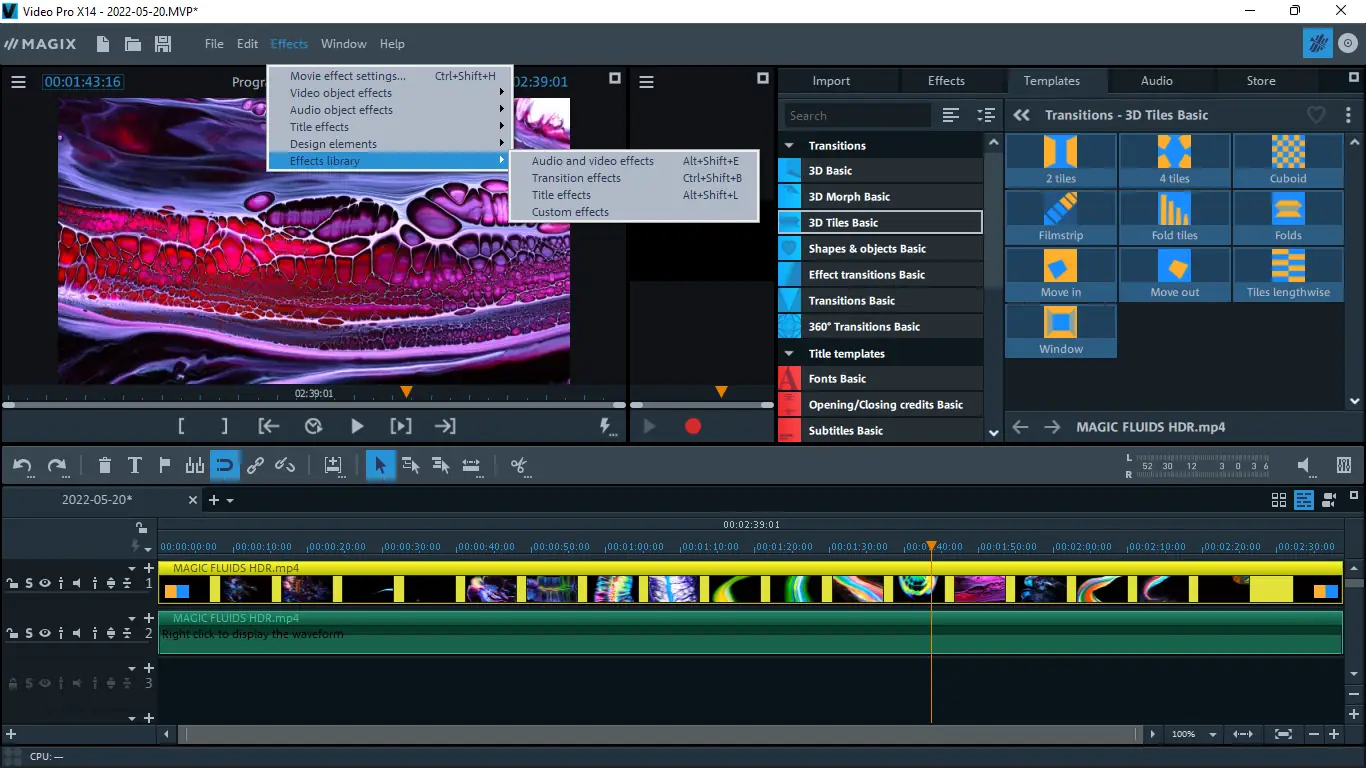Toggle the magnet snapping button

(225, 465)
